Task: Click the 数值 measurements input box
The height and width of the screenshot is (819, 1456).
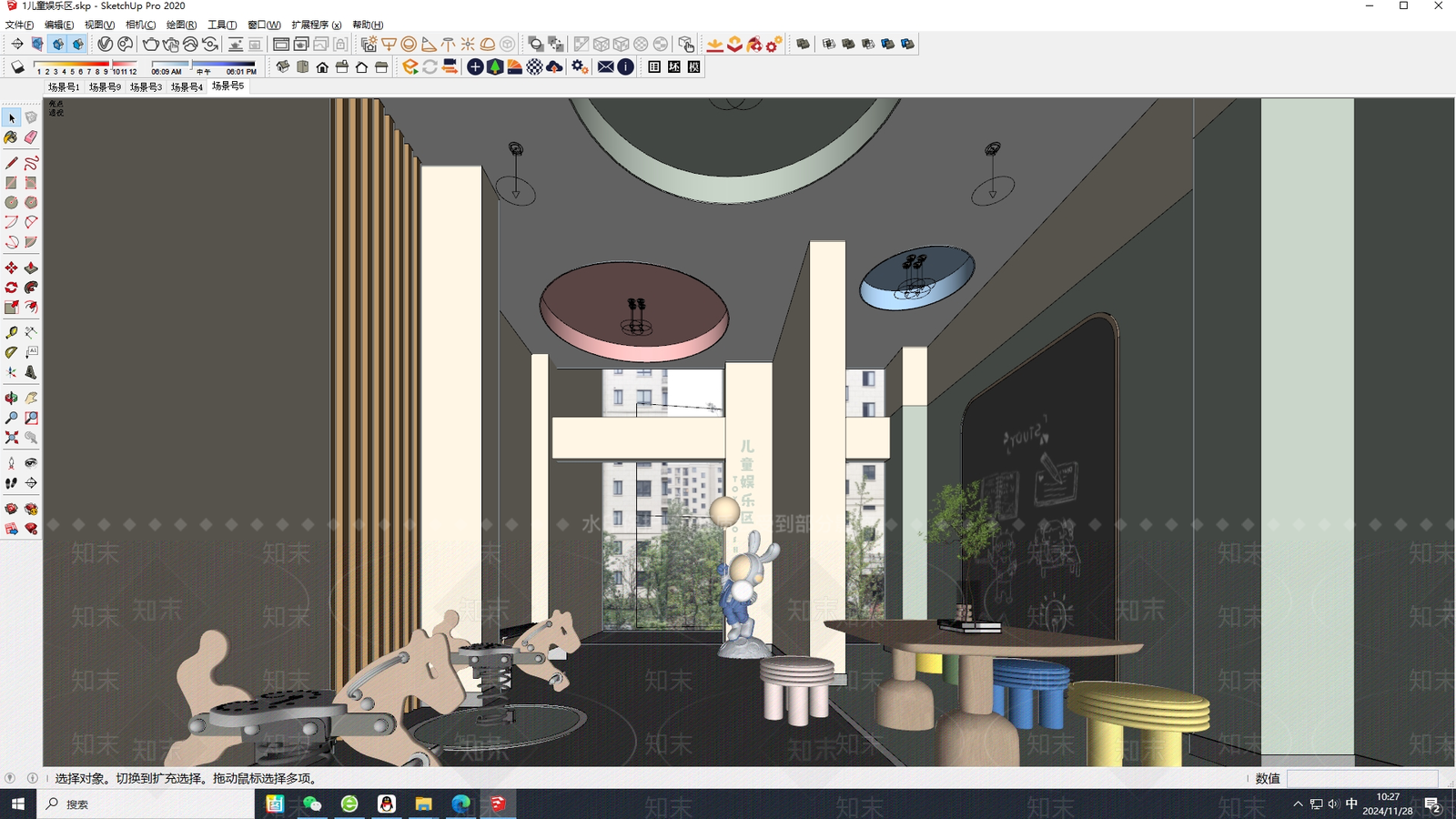Action: tap(1362, 778)
